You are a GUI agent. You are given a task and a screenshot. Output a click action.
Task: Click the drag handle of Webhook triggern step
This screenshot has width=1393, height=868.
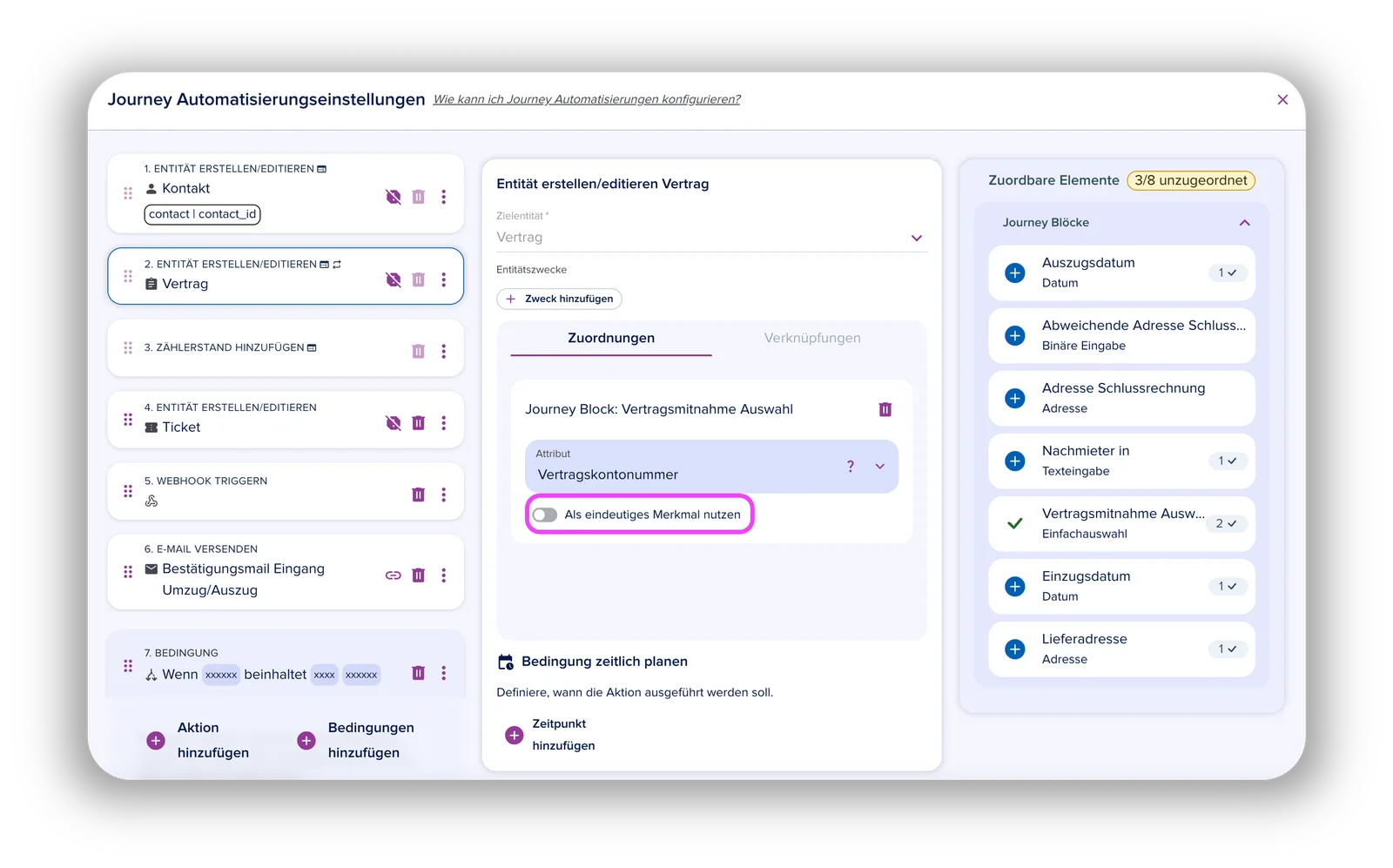[128, 491]
